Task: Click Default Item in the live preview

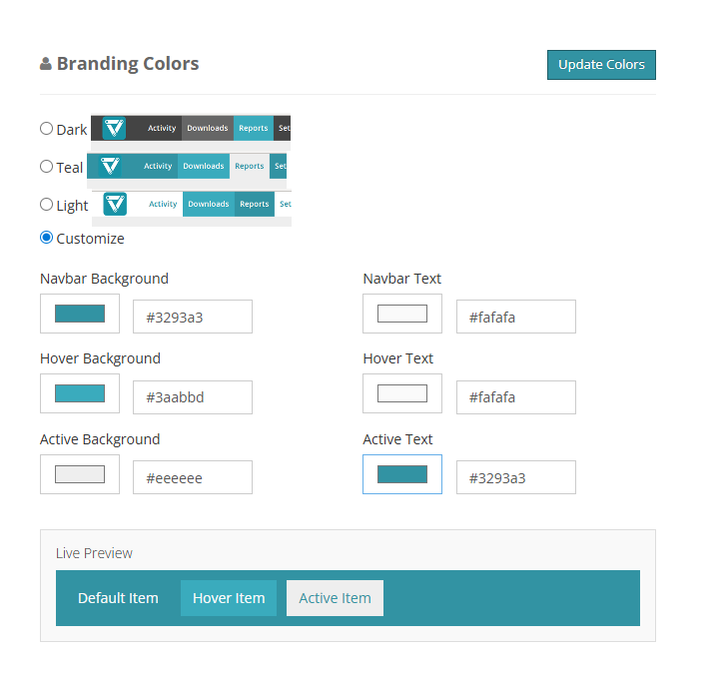Action: tap(118, 598)
